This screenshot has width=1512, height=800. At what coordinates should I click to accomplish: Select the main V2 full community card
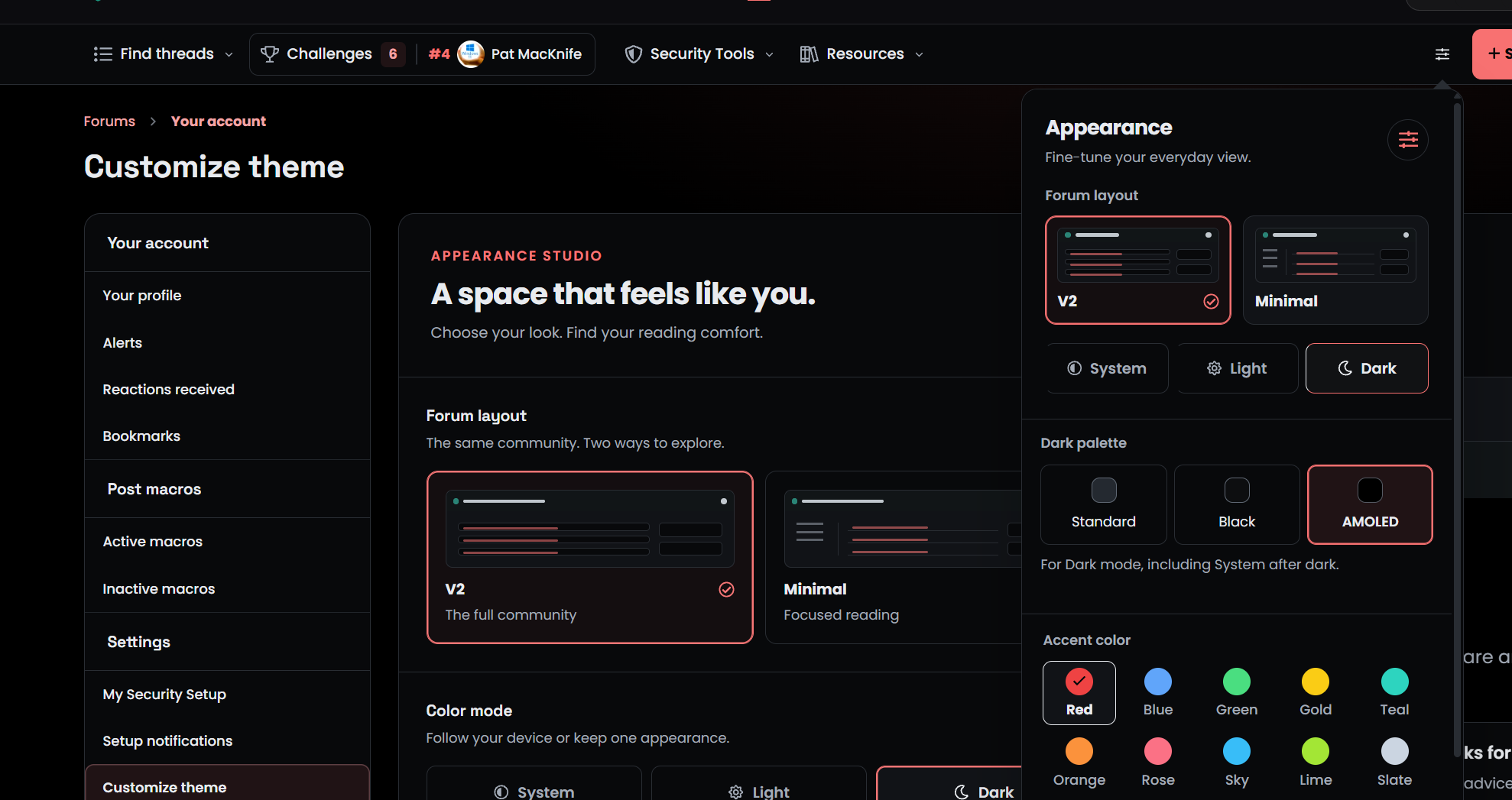click(590, 558)
